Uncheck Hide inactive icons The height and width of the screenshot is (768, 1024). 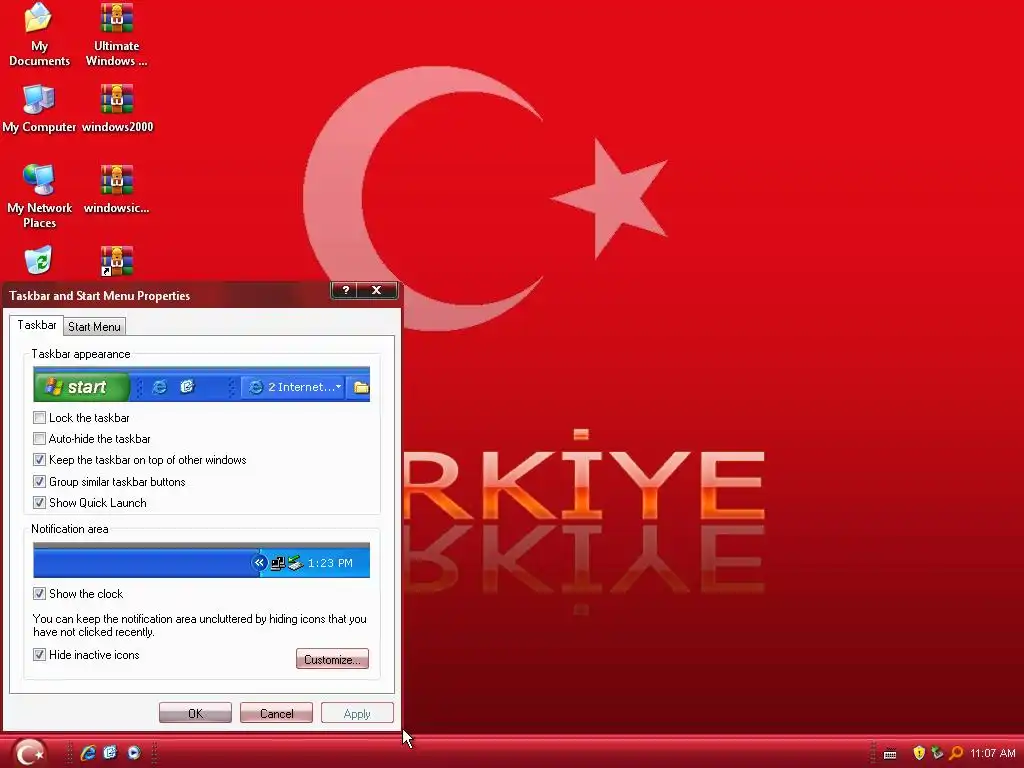39,654
